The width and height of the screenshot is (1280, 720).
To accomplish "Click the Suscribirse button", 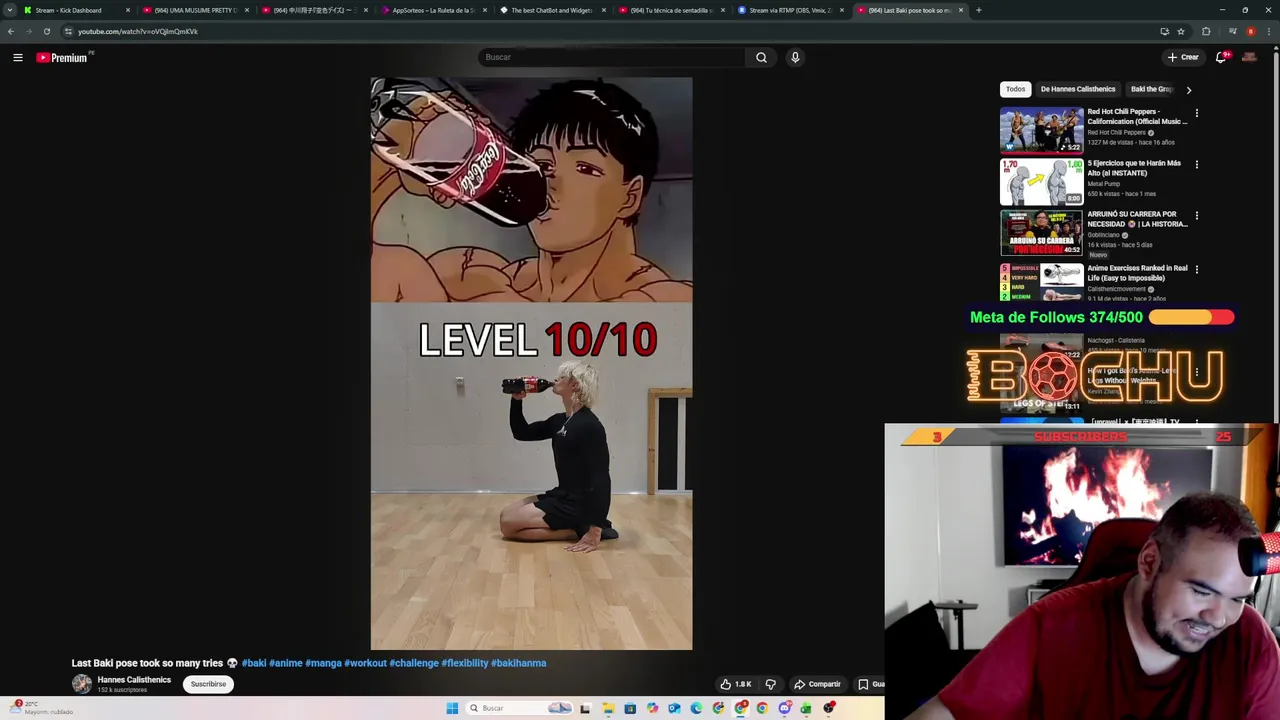I will click(208, 684).
